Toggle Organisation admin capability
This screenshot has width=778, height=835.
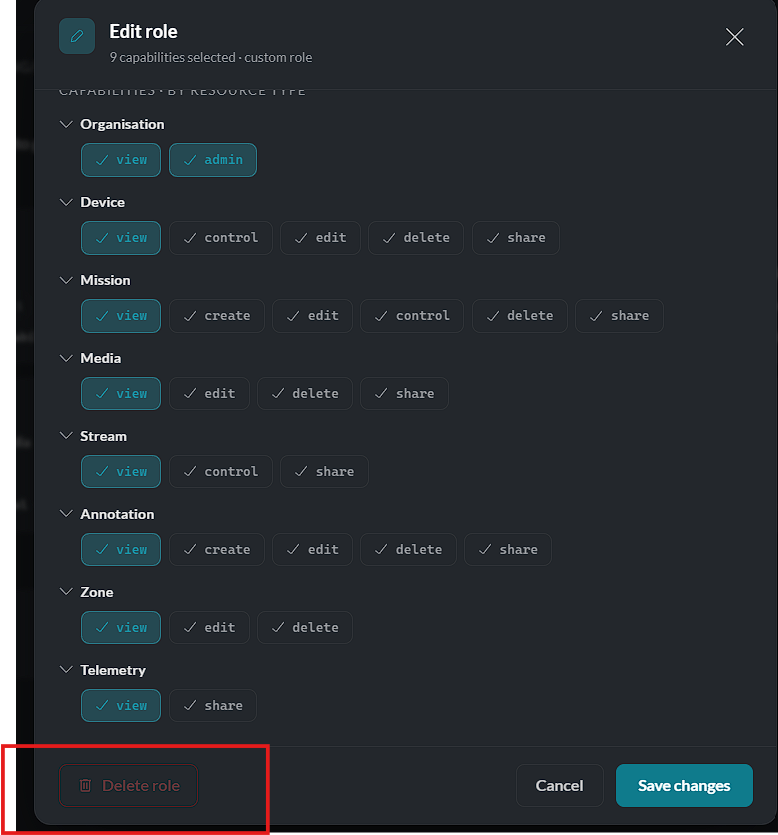tap(213, 160)
